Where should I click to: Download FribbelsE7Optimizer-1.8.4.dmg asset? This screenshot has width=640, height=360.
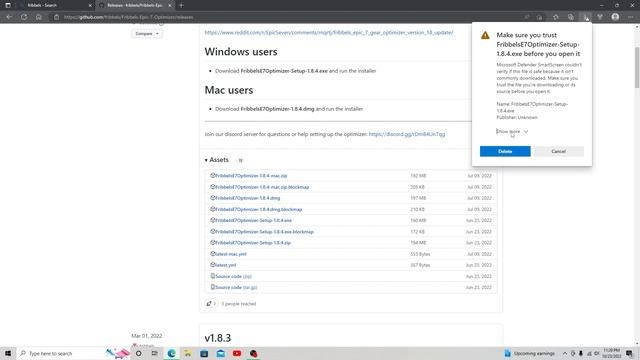(x=247, y=198)
